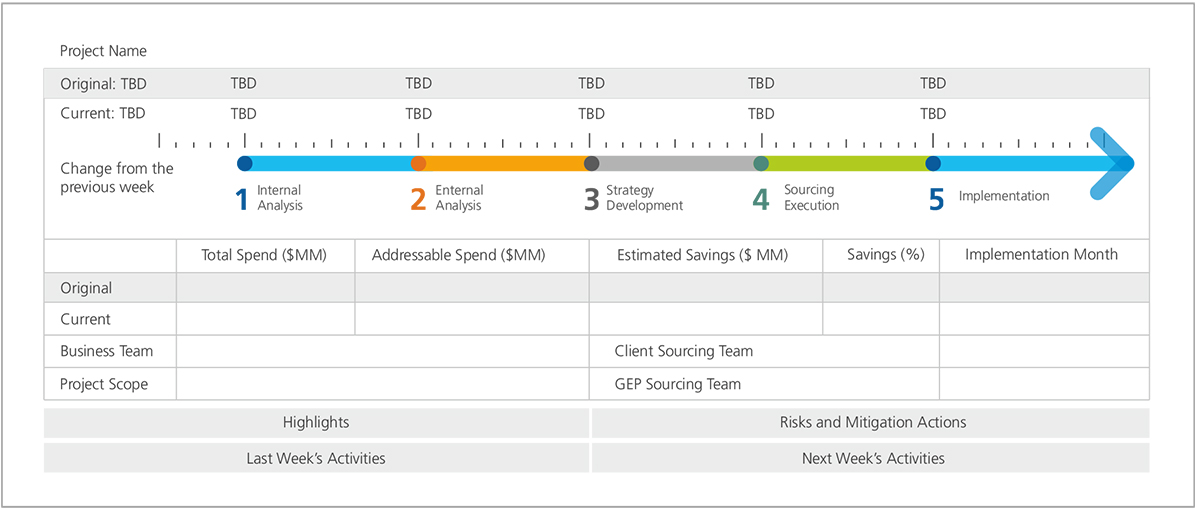
Task: Click the Original row Addressable Spend cell
Action: [x=472, y=288]
